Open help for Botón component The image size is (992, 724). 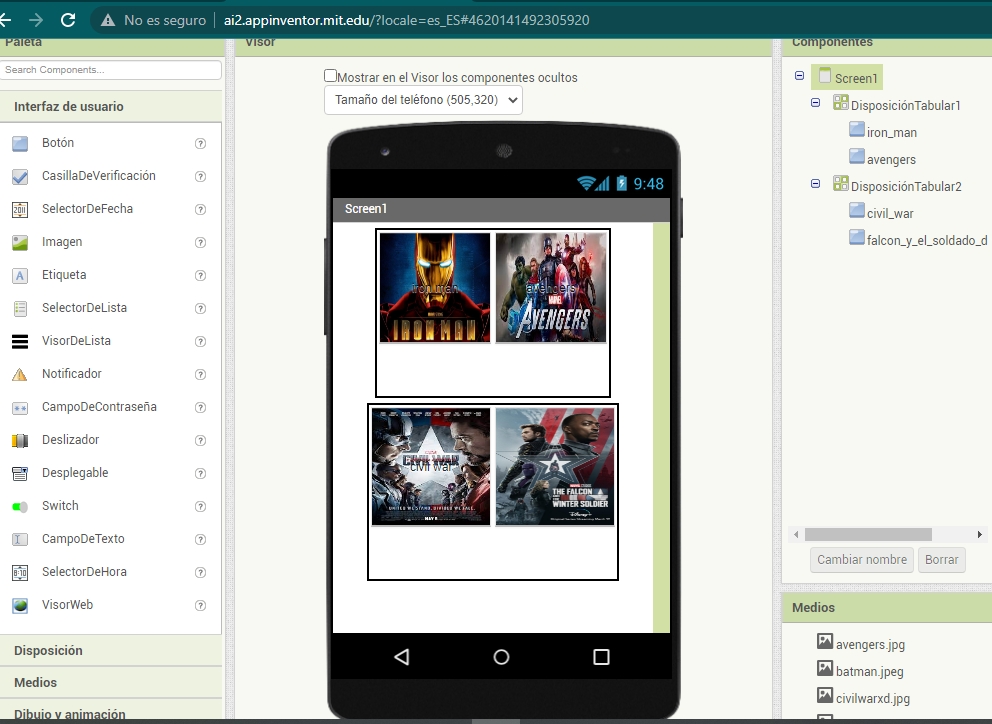tap(201, 144)
